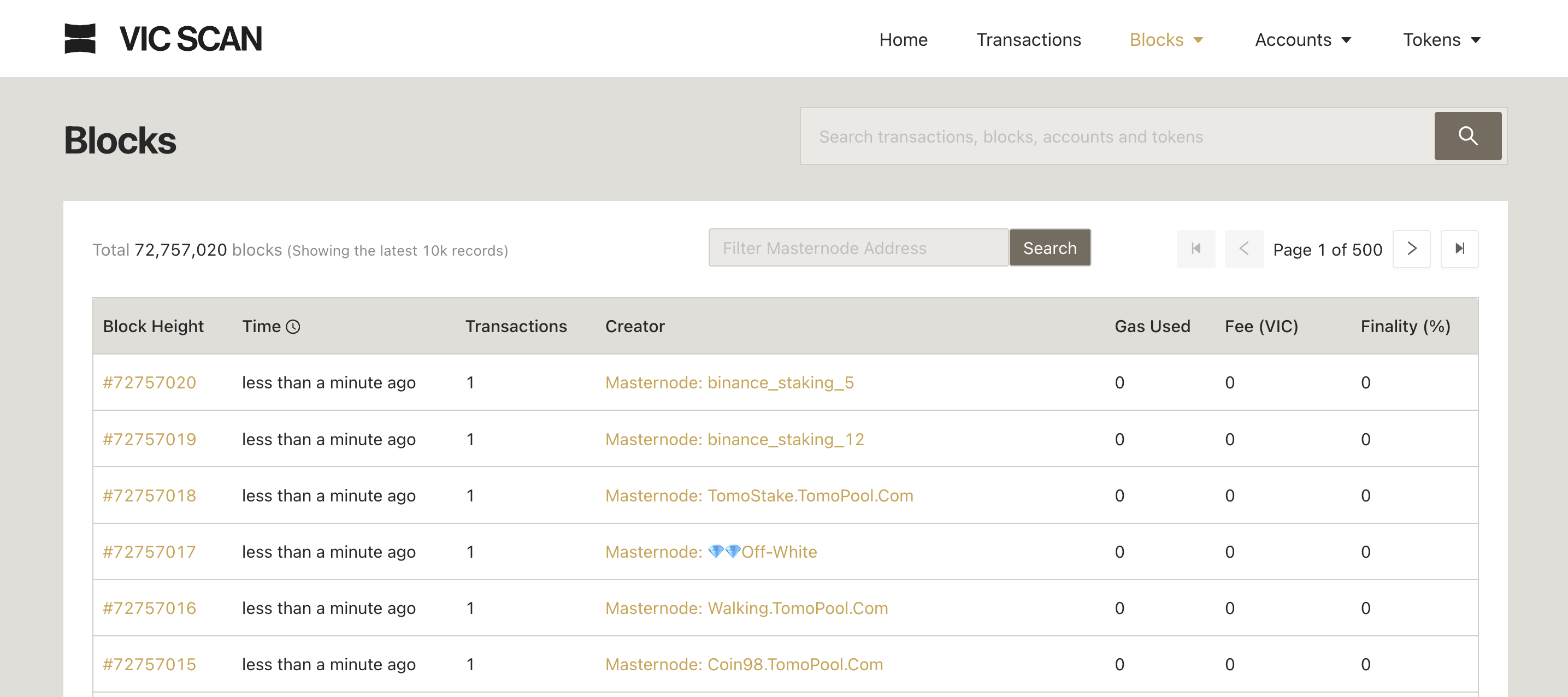Open Masternode binance_staking_12 creator link
The height and width of the screenshot is (697, 1568).
click(x=734, y=439)
